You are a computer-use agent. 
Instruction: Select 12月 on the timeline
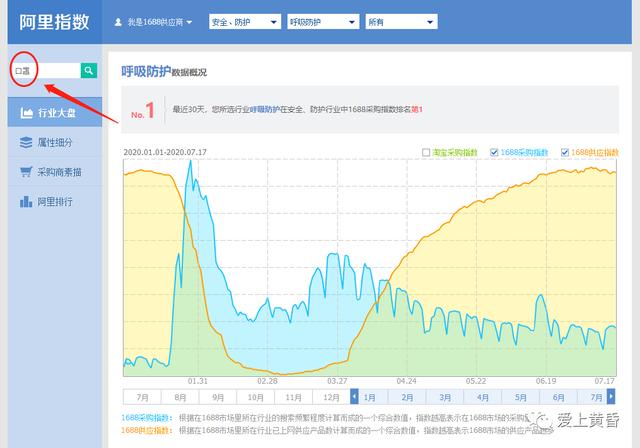pos(331,397)
